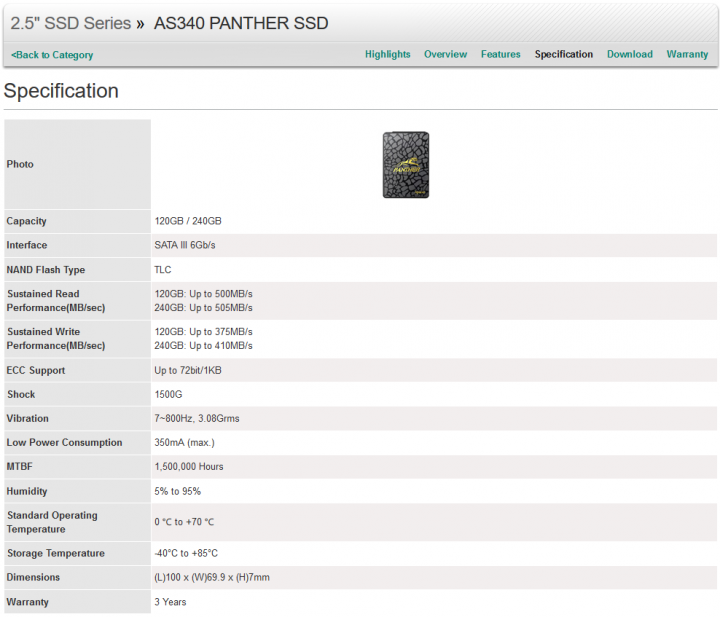The image size is (720, 617).
Task: Select the Storage Temperature label
Action: click(x=56, y=554)
